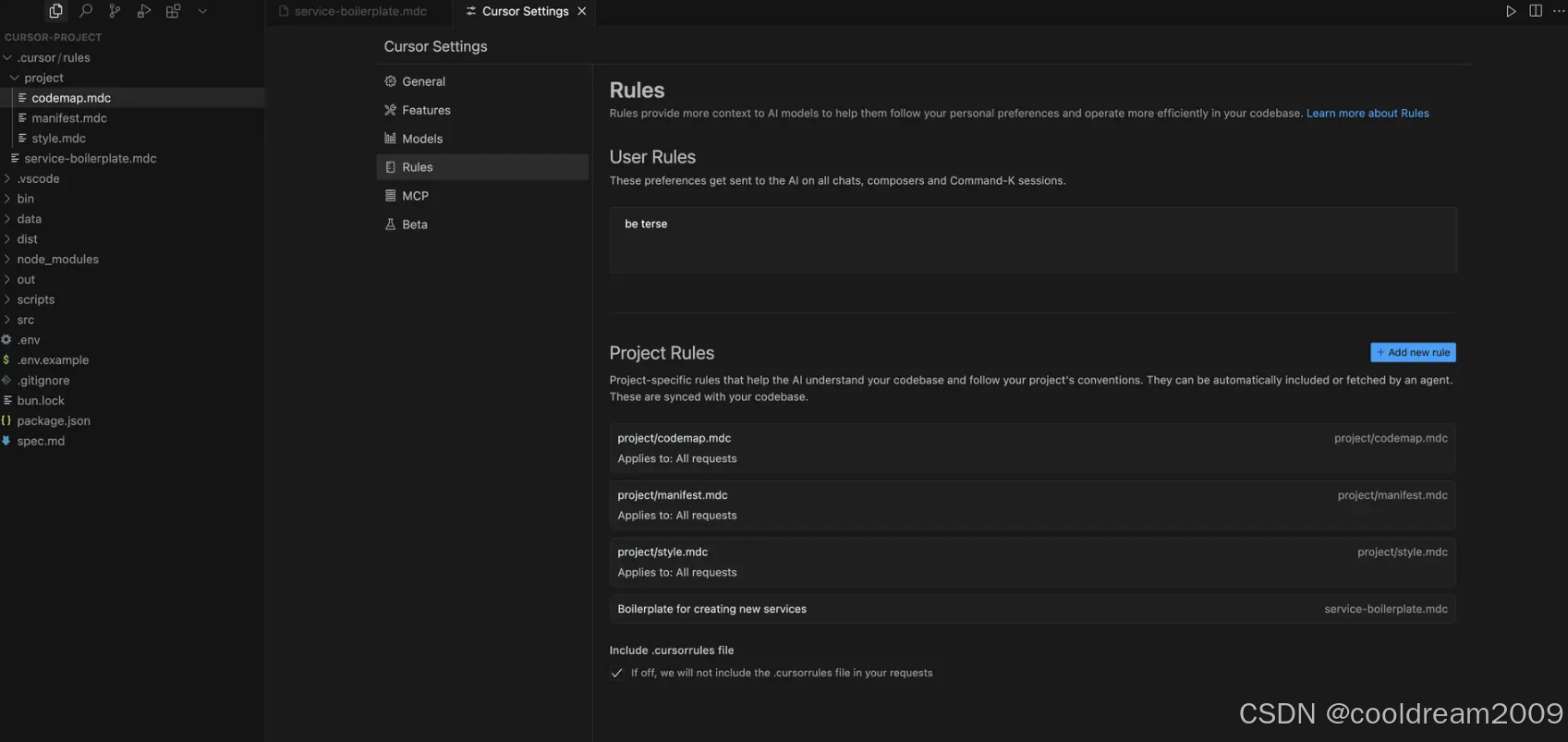Screen dimensions: 1568x742
Task: Click the .env.example dollar sign icon
Action: point(6,360)
